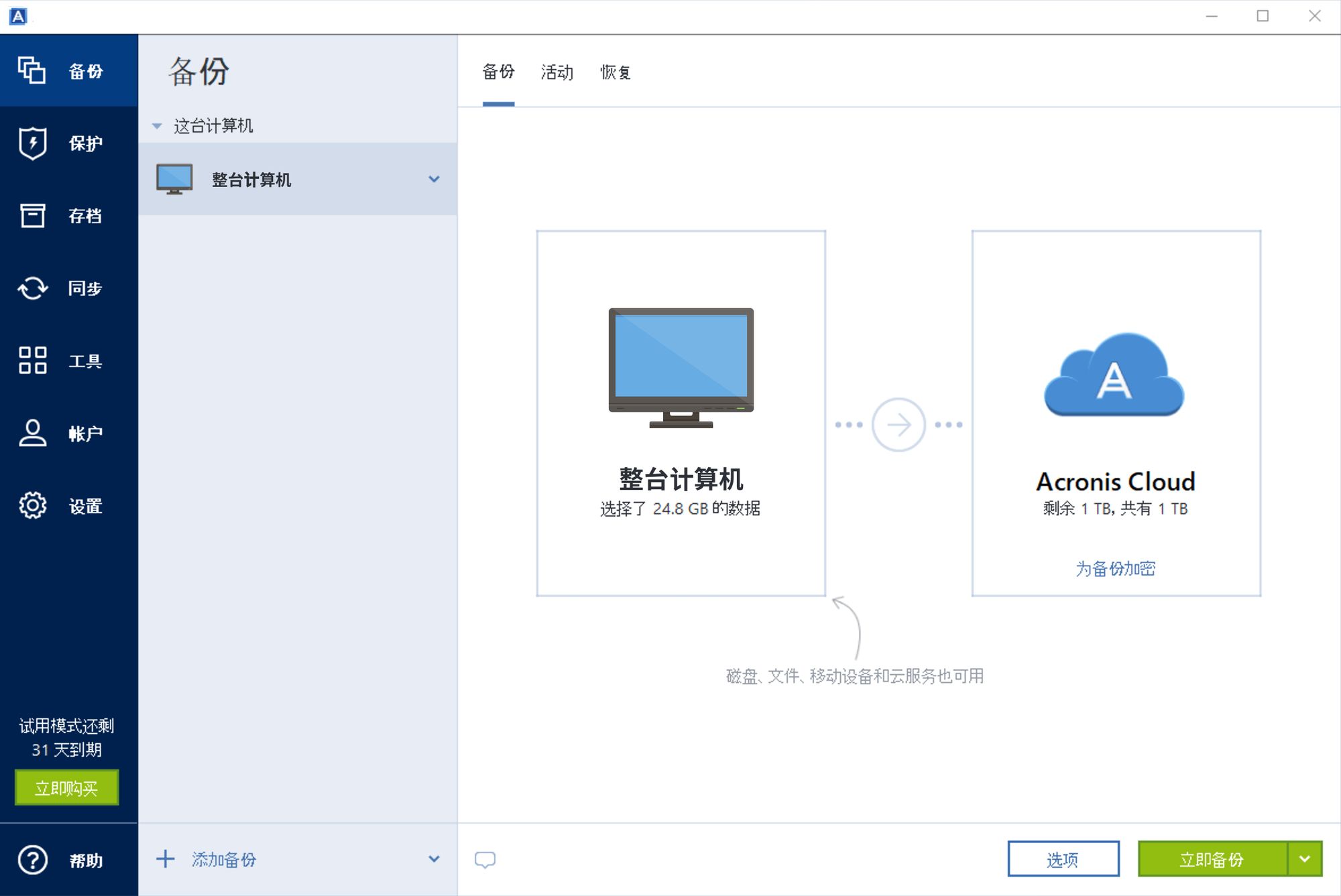
Task: Open the 存档 (Archive) sidebar section
Action: (x=68, y=216)
